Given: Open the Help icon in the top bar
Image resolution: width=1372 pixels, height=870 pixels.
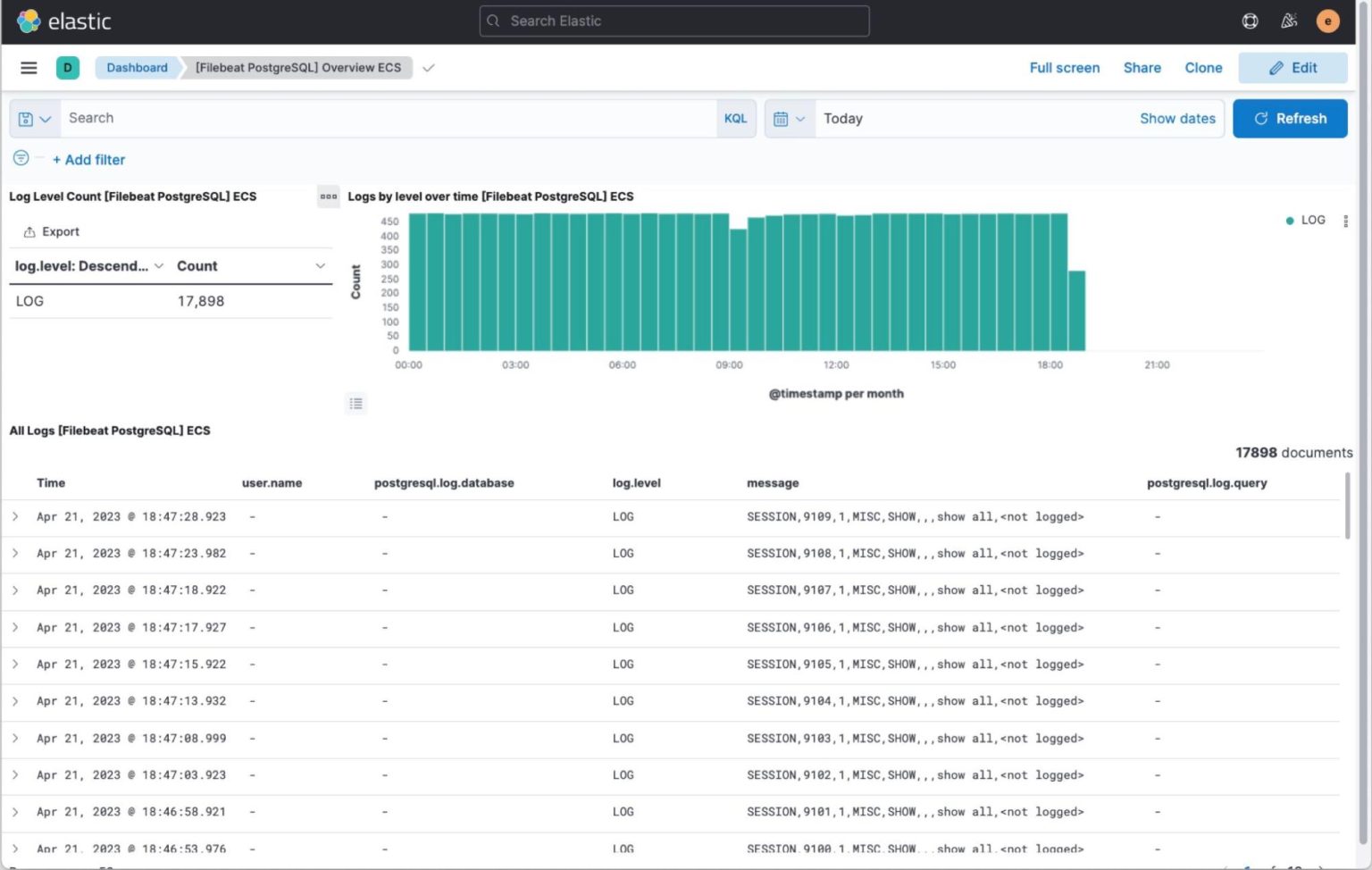Looking at the screenshot, I should click(x=1249, y=21).
